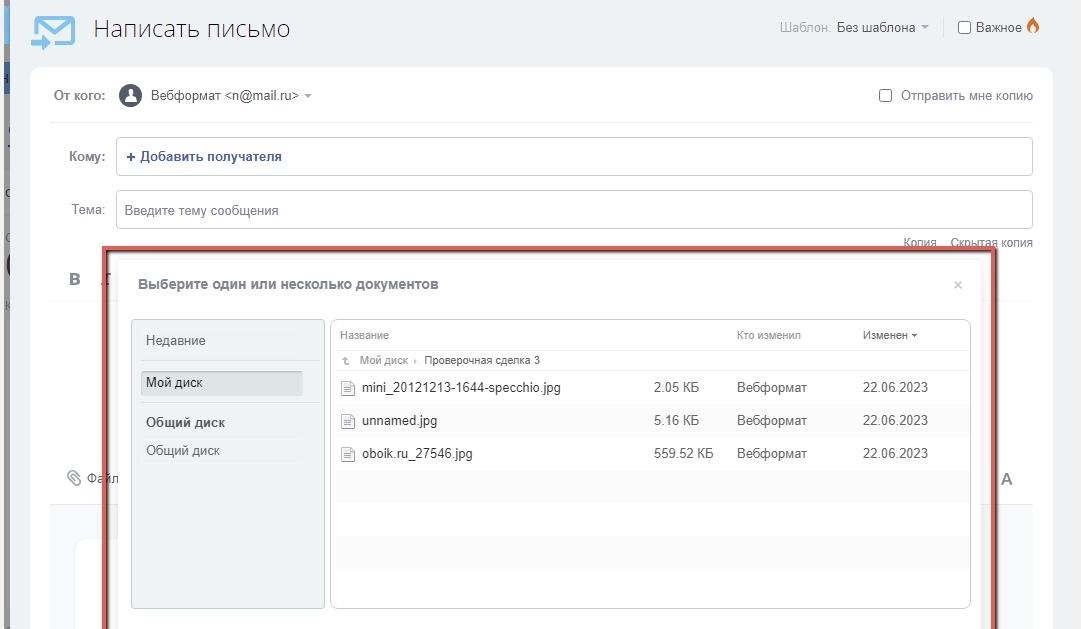Click Добавить получателя link
Viewport: 1081px width, 629px height.
(x=204, y=157)
